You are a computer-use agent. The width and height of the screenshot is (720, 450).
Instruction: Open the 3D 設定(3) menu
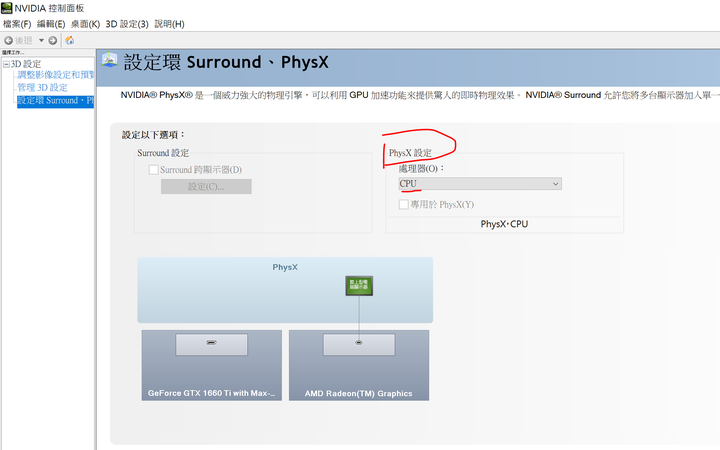pos(127,24)
